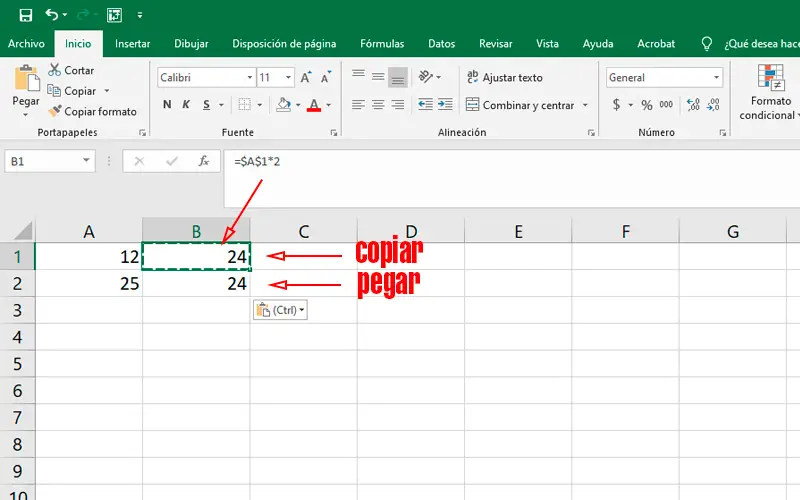The height and width of the screenshot is (500, 800).
Task: Open the undo history dropdown arrow
Action: 65,15
